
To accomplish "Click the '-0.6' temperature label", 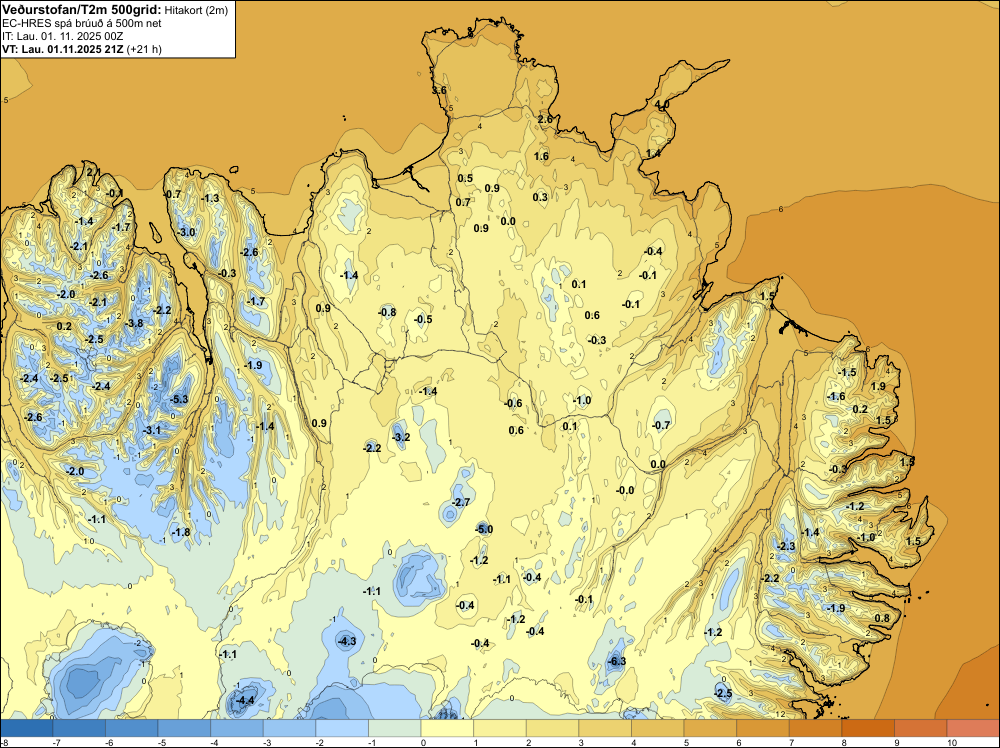I will coord(513,403).
